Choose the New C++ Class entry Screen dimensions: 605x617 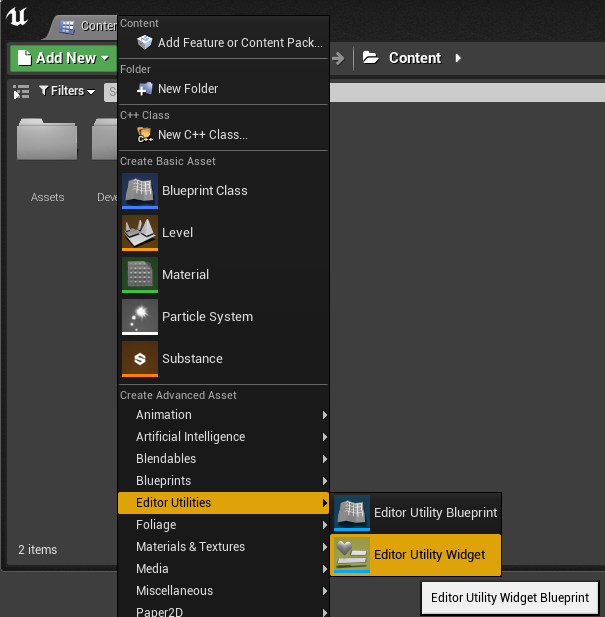click(x=223, y=135)
